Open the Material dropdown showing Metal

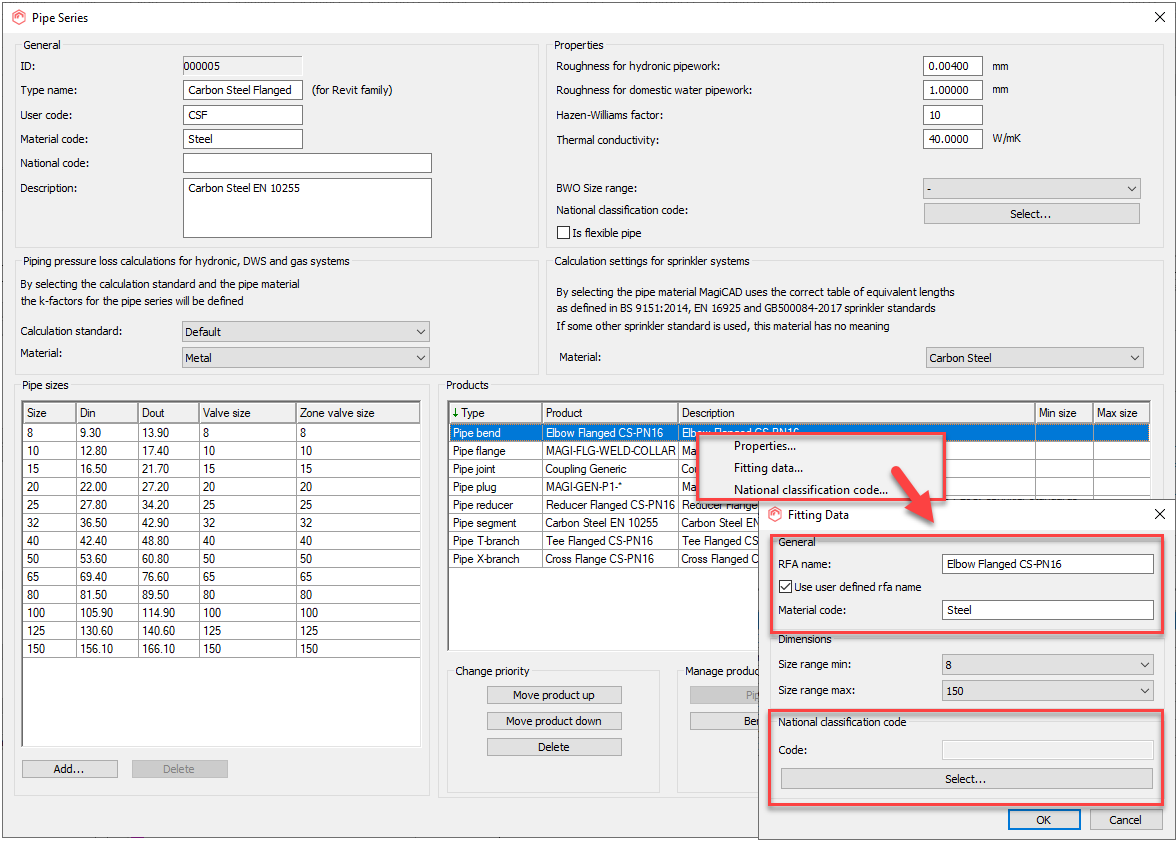[x=306, y=358]
